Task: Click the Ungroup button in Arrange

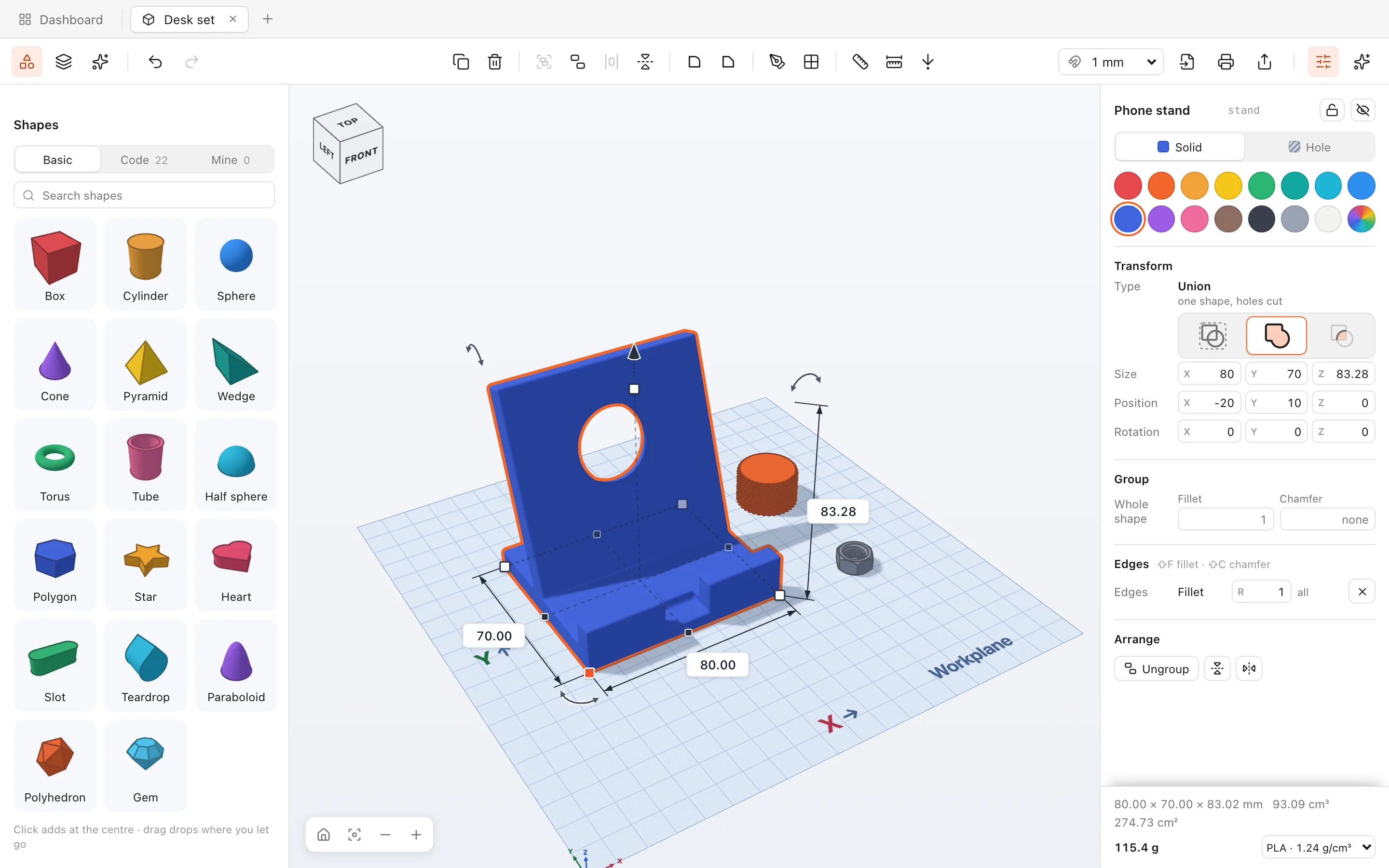Action: (1156, 668)
